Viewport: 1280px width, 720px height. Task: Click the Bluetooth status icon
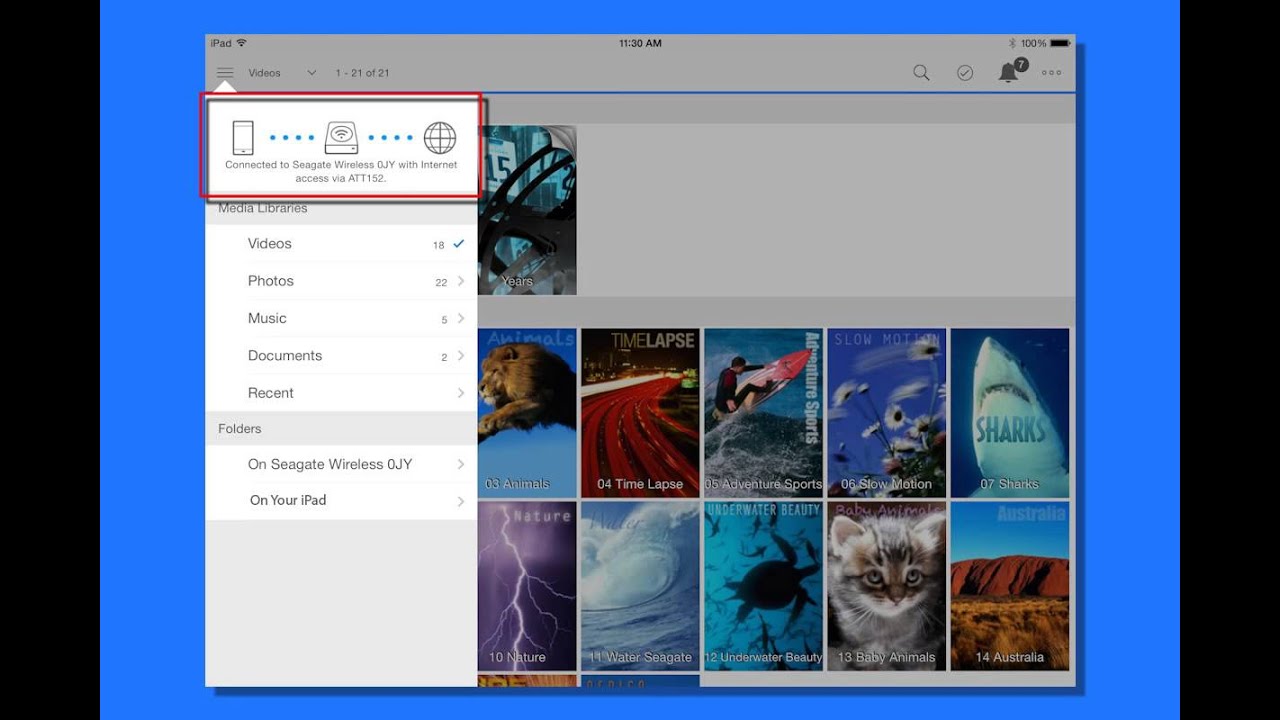tap(1012, 43)
